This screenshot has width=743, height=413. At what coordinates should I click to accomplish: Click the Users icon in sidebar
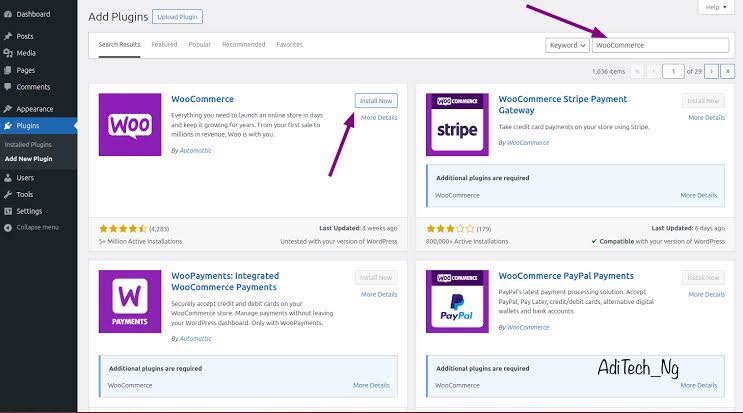(x=8, y=178)
